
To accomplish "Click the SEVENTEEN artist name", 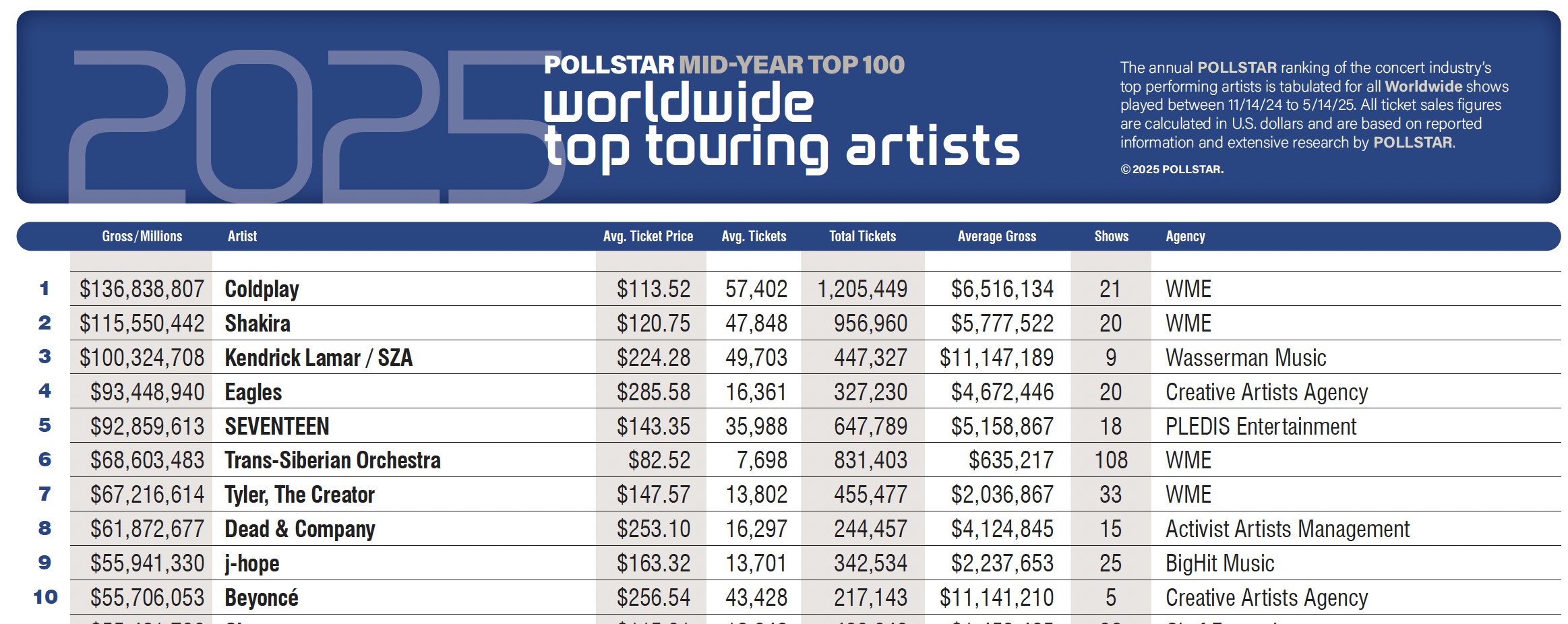I will (276, 427).
